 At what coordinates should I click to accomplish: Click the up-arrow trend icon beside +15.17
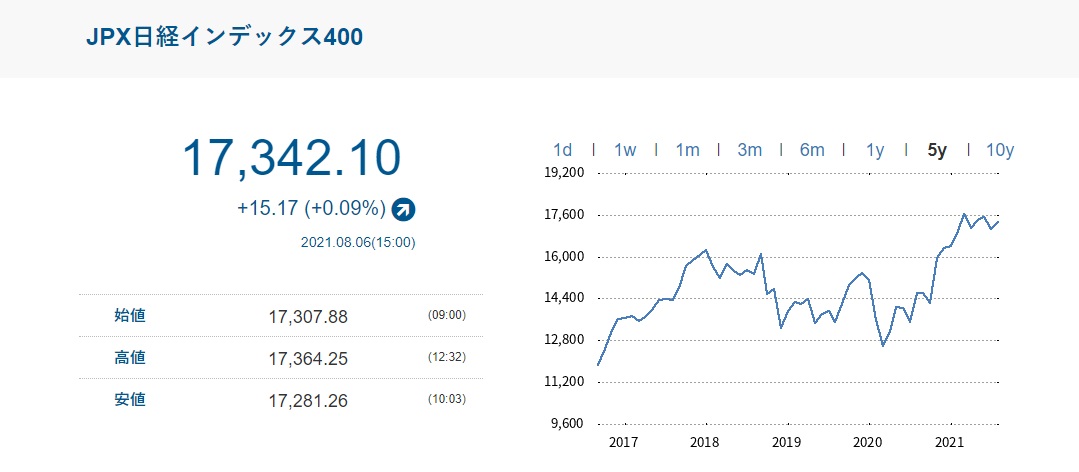click(405, 209)
